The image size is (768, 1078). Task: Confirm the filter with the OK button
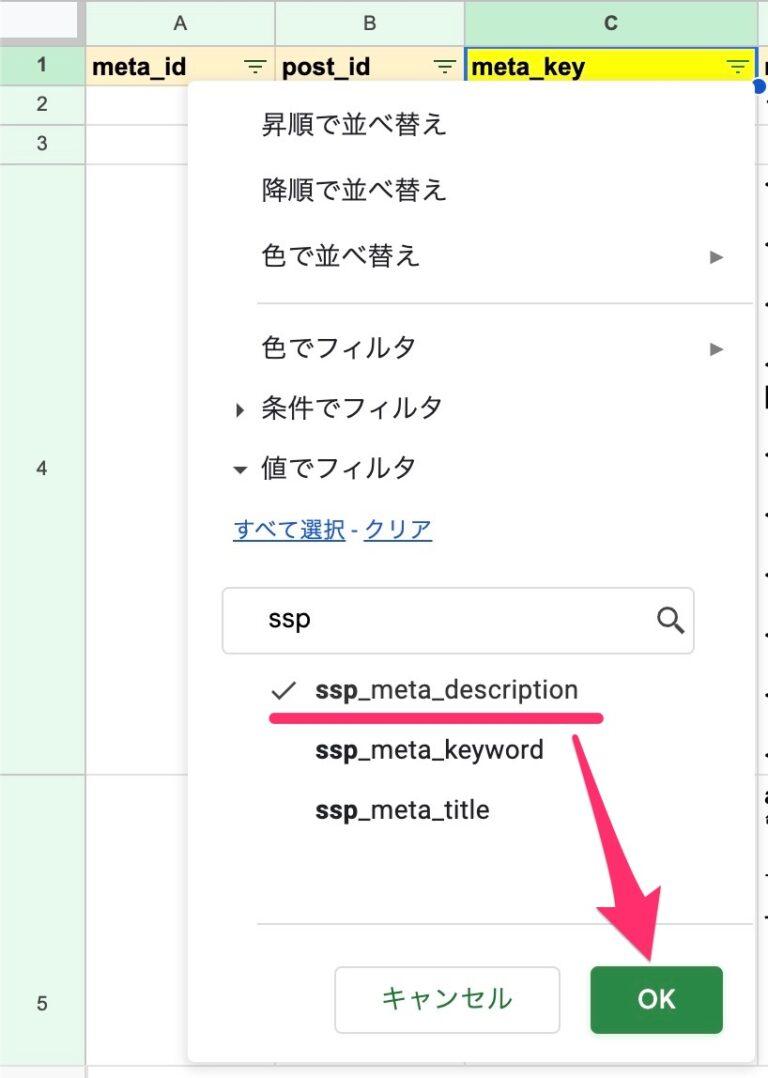[656, 998]
